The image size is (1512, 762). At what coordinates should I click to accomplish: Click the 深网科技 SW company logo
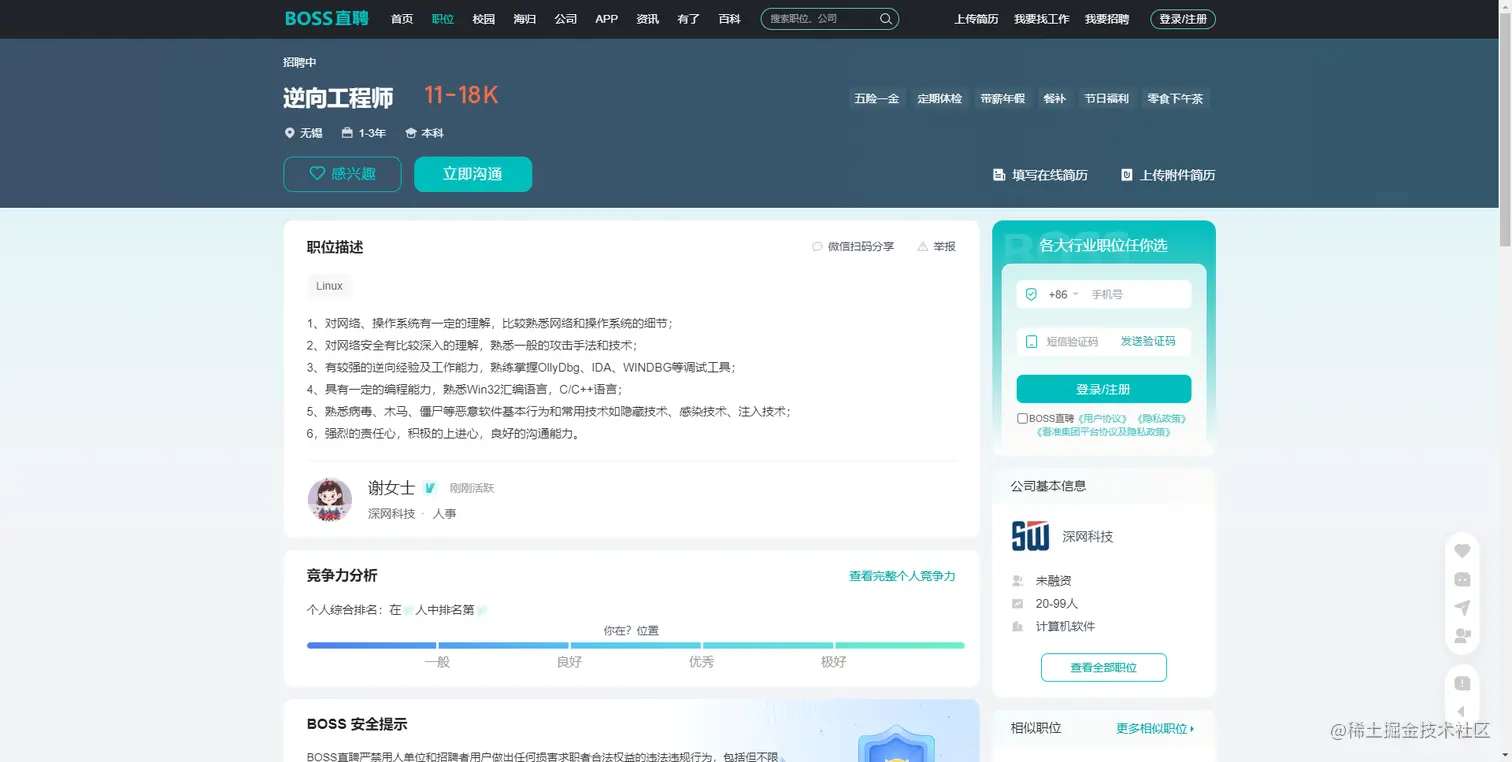point(1030,536)
